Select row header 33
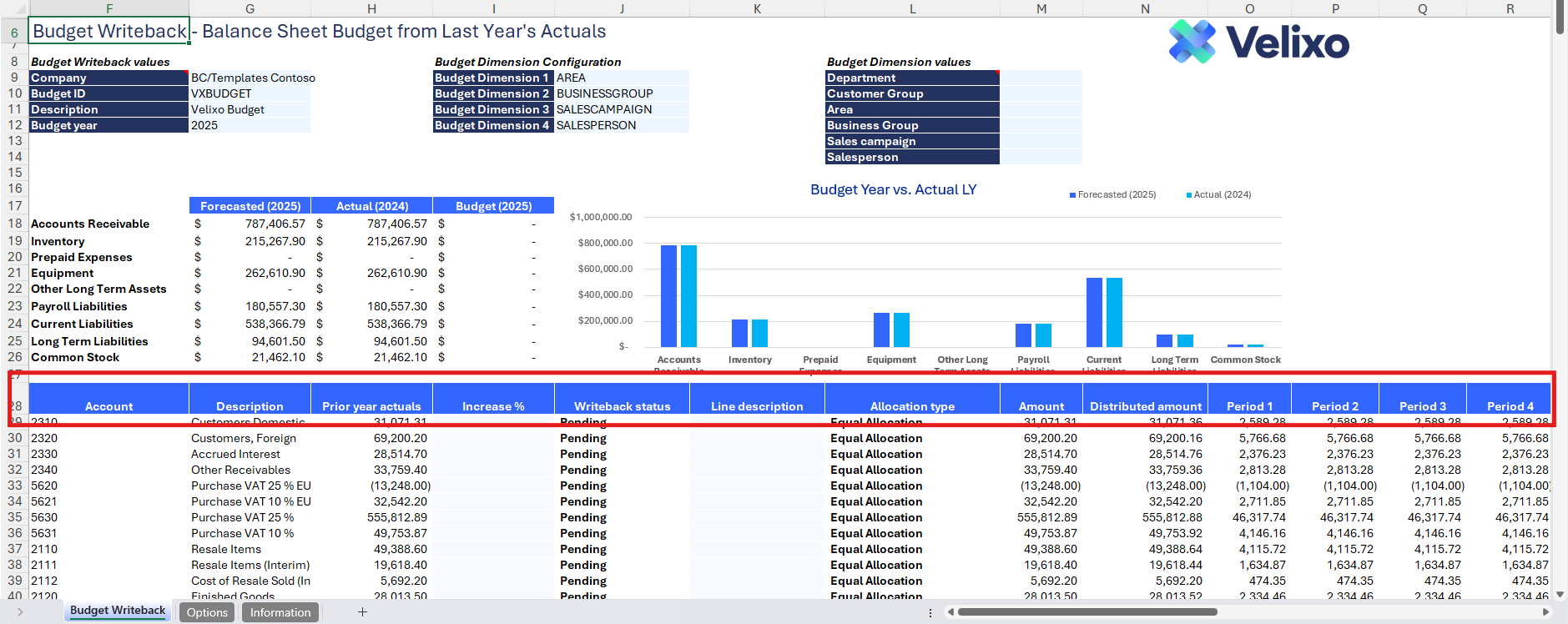Screen dimensions: 1568x624 pos(14,486)
